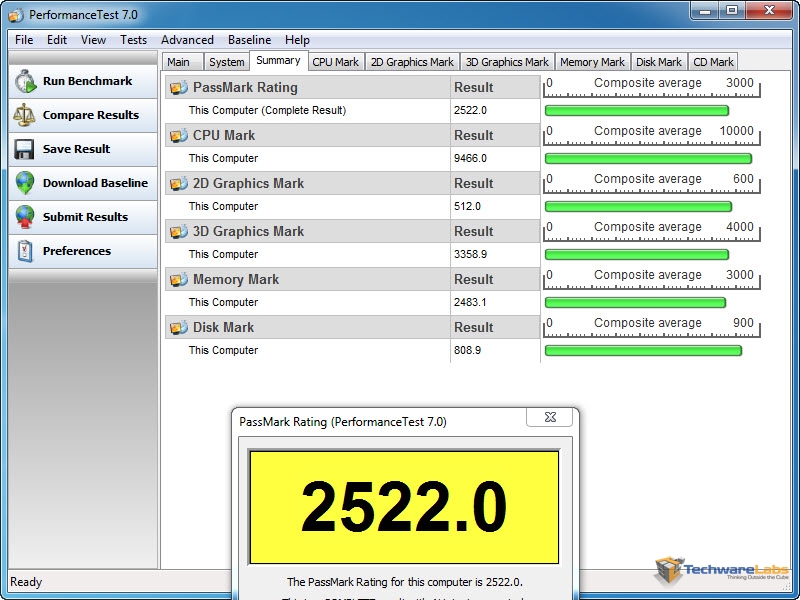Click the CPU Mark row icon

[x=179, y=136]
